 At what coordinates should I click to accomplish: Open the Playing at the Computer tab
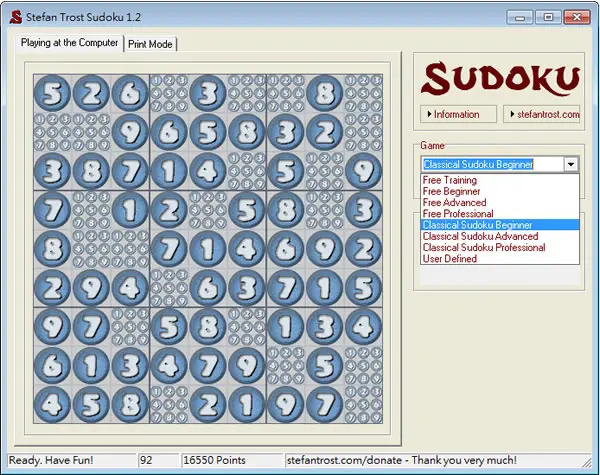point(69,42)
